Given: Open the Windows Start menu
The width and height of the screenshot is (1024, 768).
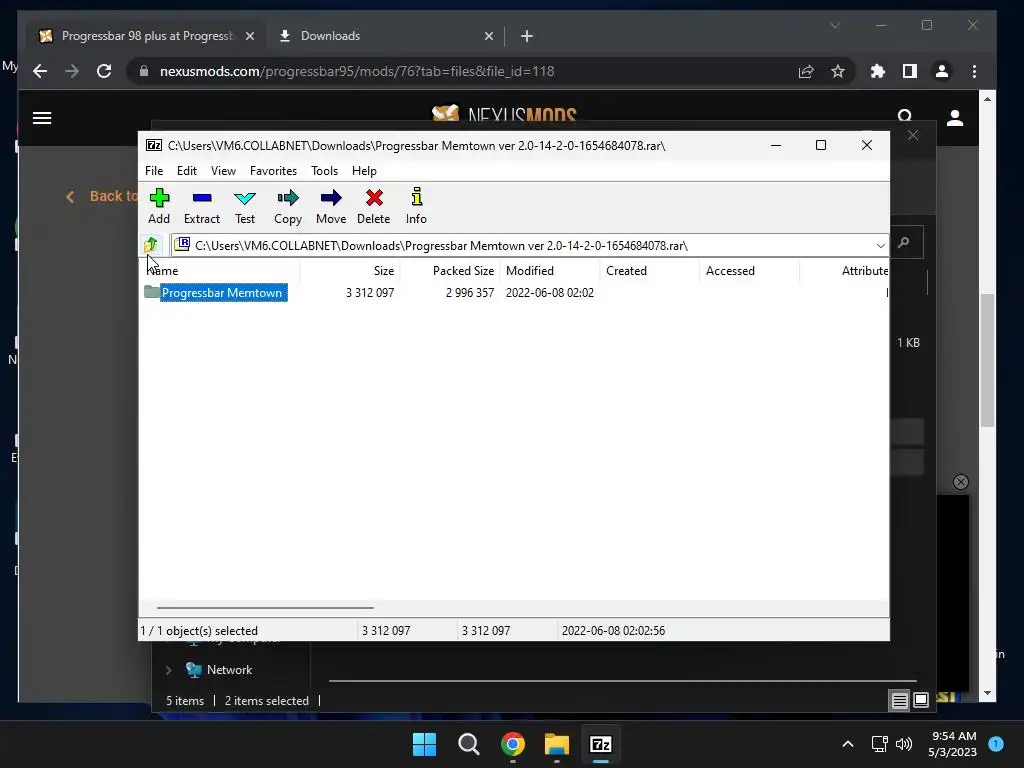Looking at the screenshot, I should coord(424,744).
